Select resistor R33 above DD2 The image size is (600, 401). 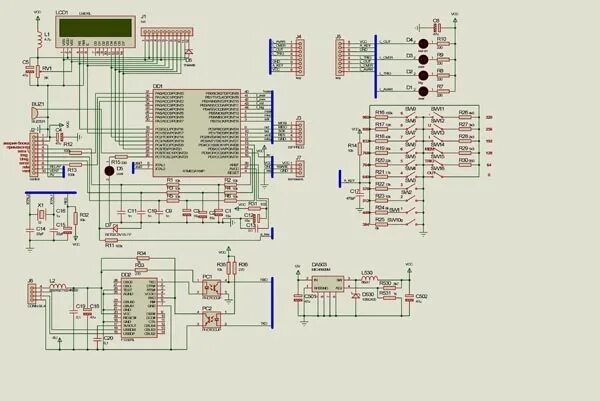(x=141, y=270)
